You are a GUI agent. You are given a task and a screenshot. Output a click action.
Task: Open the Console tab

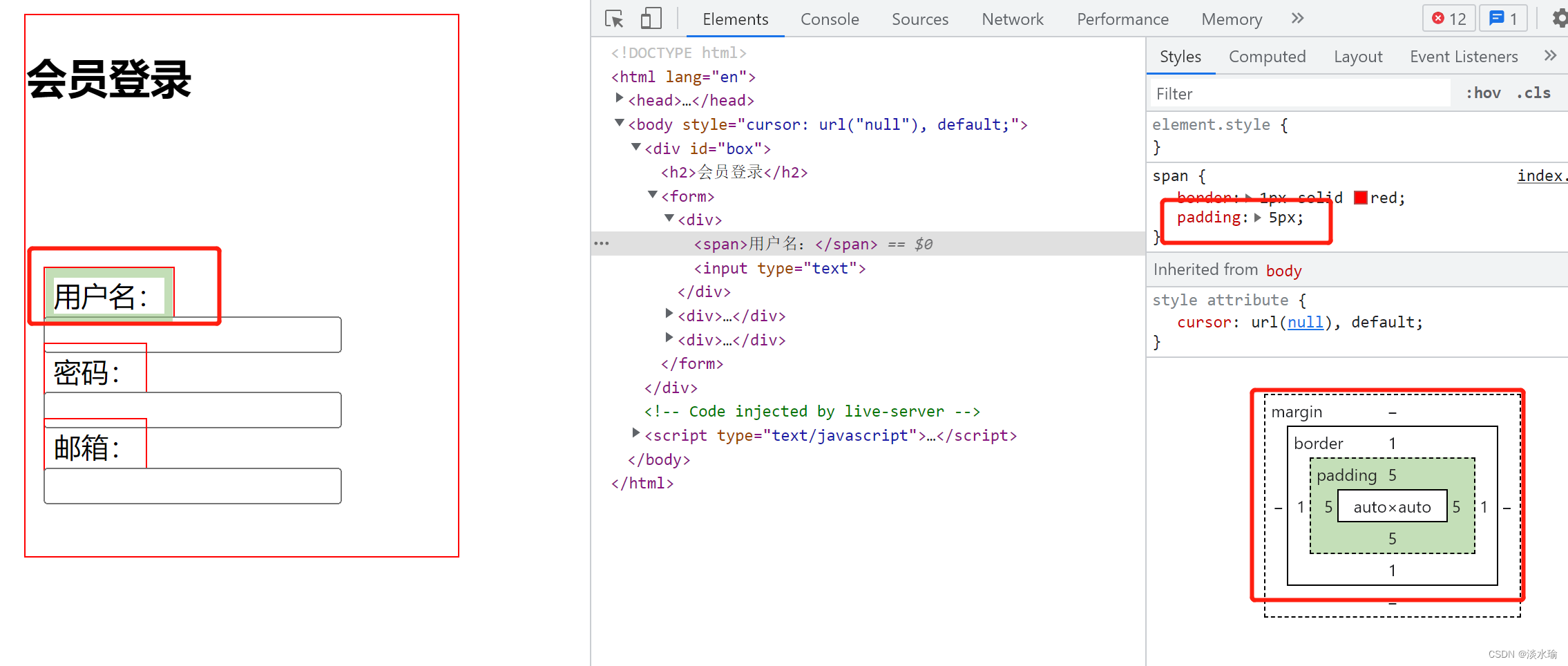(830, 19)
